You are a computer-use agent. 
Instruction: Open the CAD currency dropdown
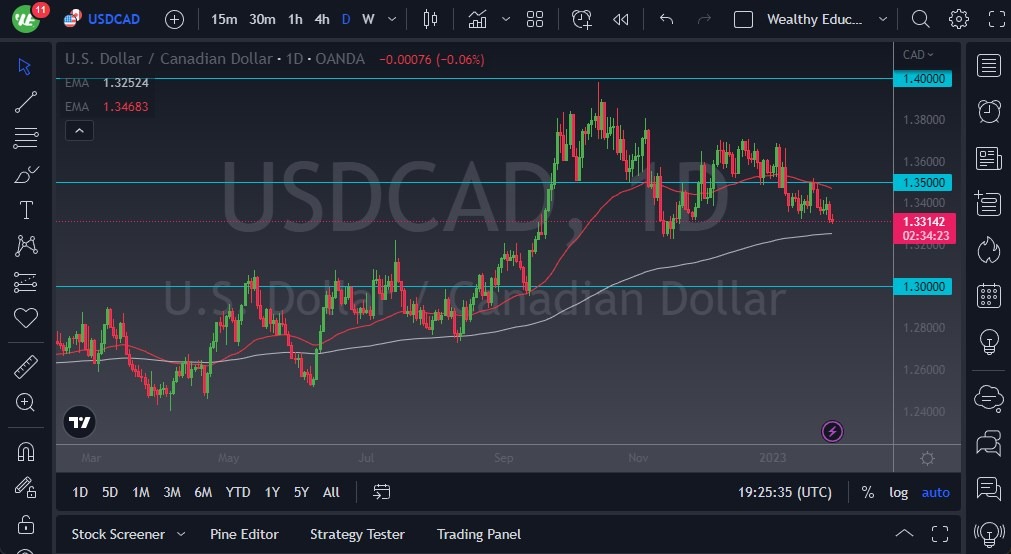coord(918,55)
